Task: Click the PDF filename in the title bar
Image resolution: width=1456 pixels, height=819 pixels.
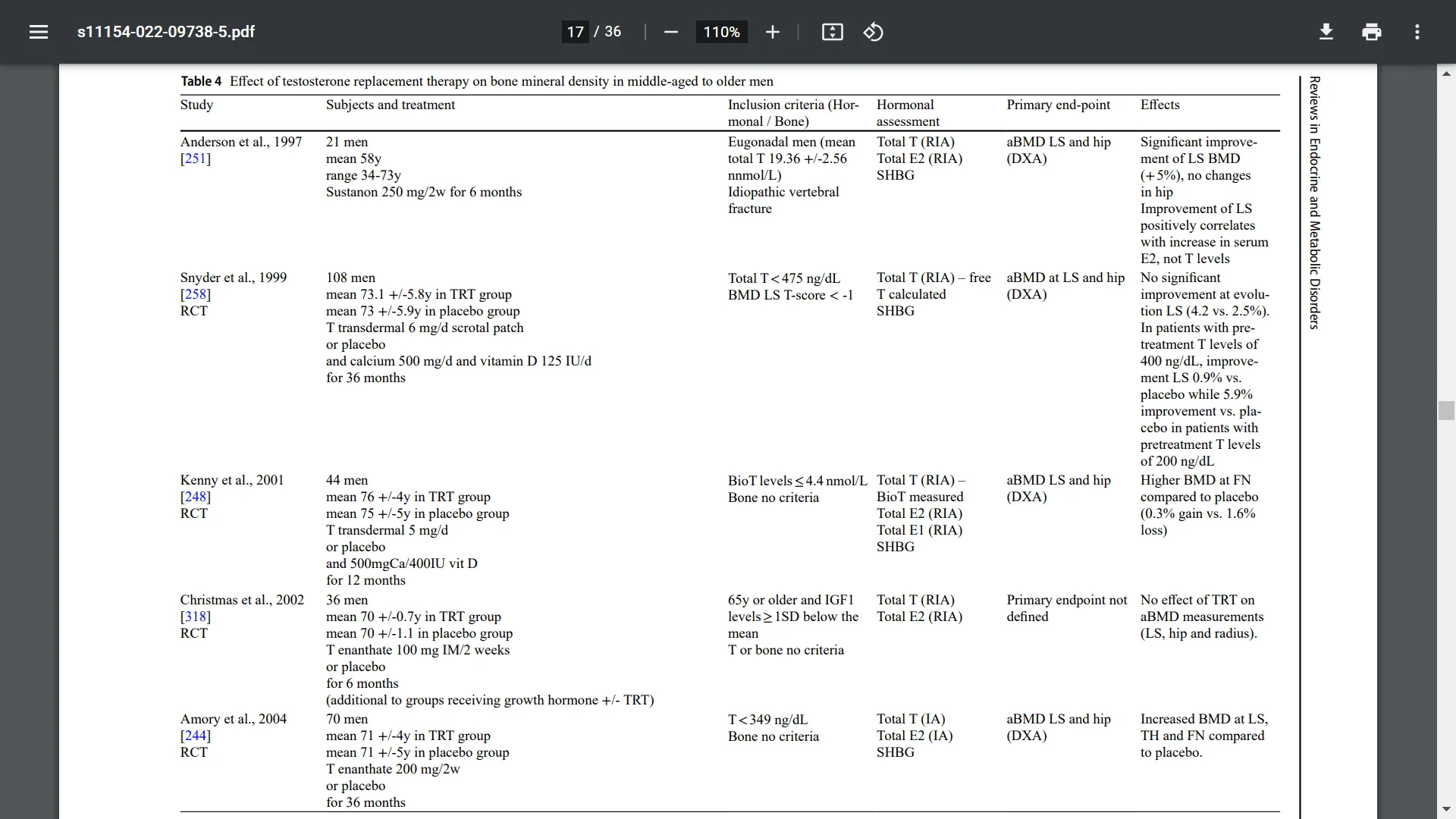Action: [x=166, y=31]
